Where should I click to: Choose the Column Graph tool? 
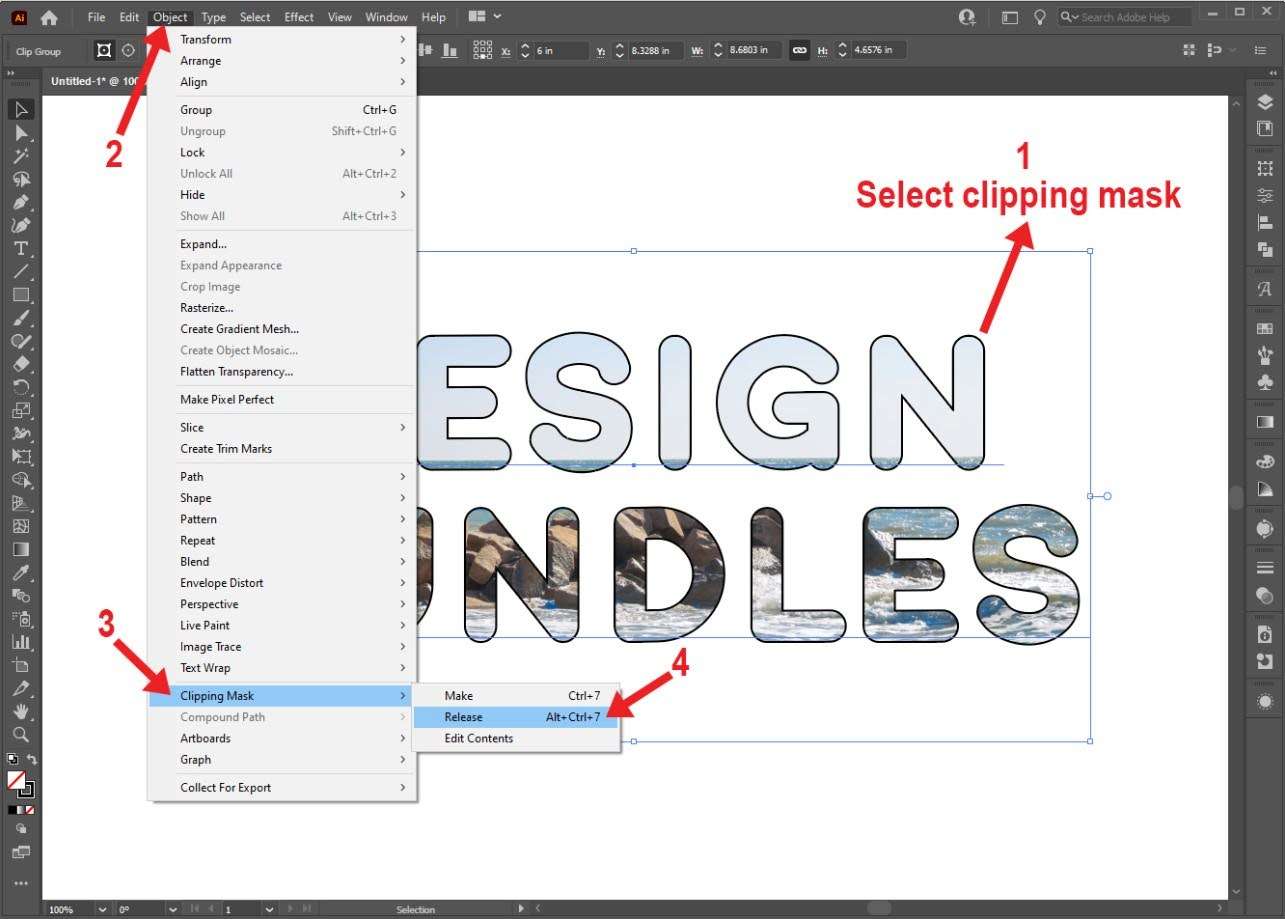coord(21,642)
